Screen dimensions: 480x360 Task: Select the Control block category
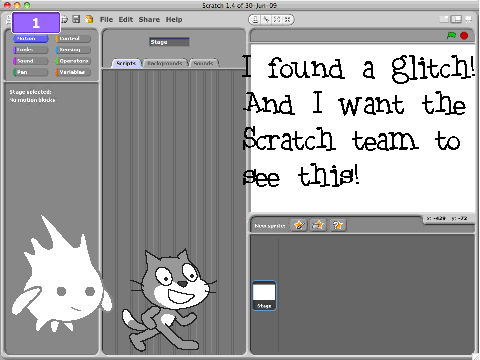[x=73, y=39]
